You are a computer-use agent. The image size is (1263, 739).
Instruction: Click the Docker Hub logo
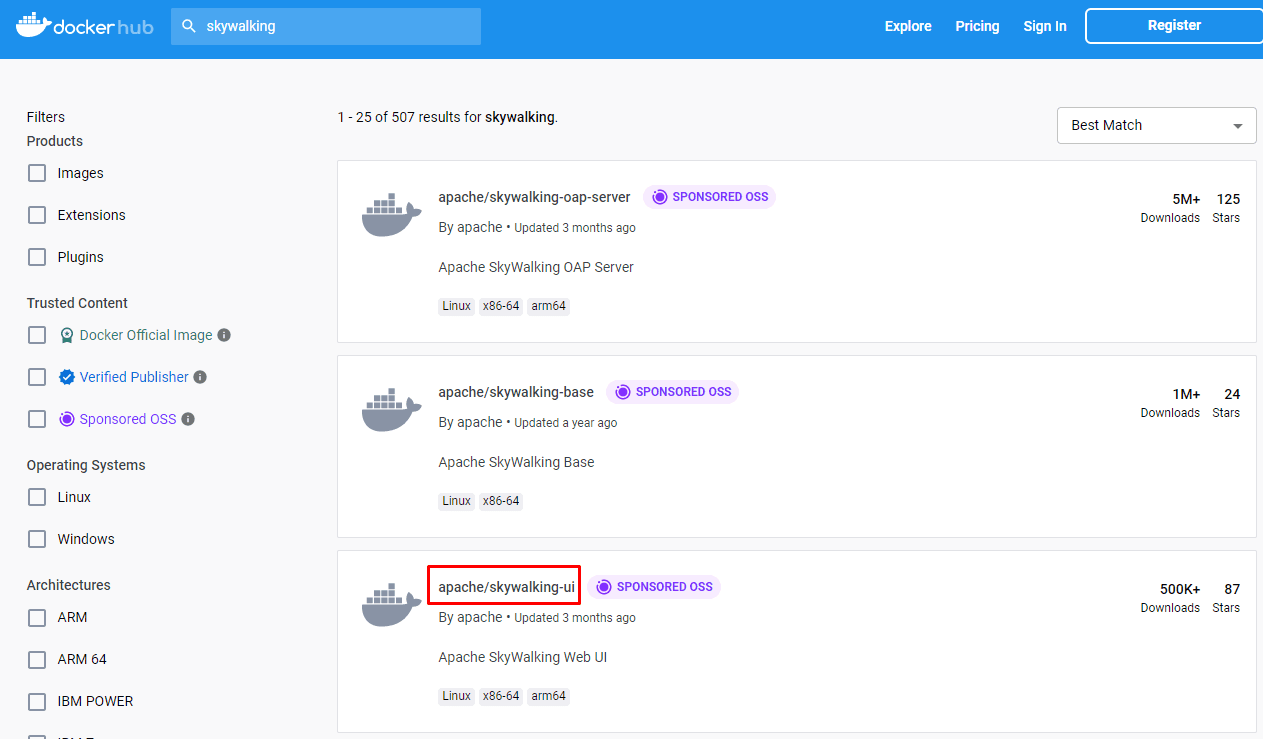pyautogui.click(x=85, y=26)
